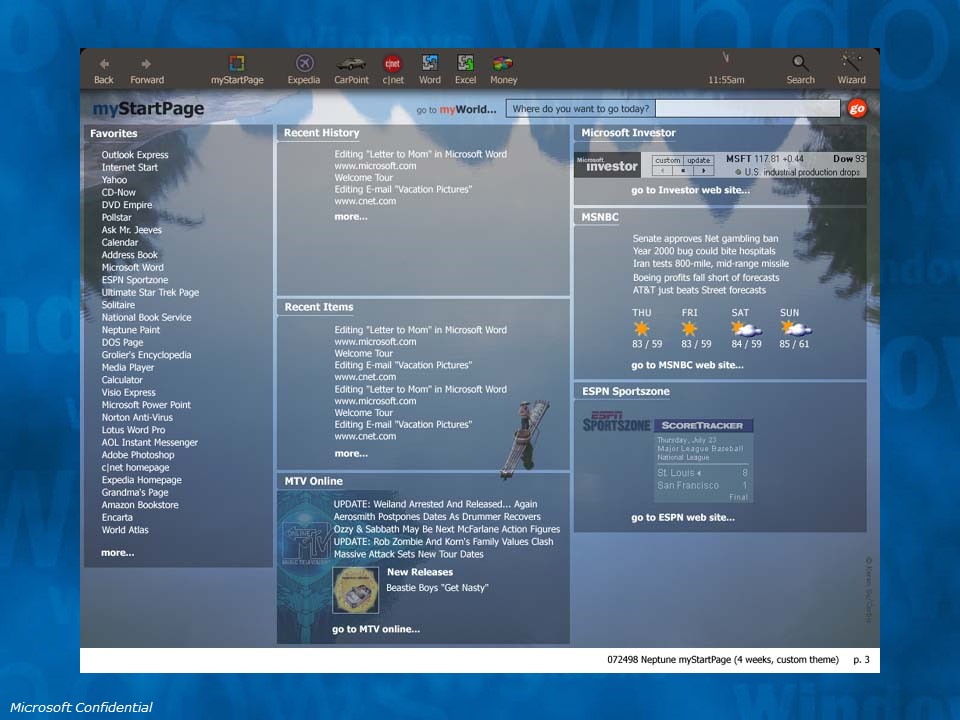
Task: Click the Back arrow icon
Action: 104,64
